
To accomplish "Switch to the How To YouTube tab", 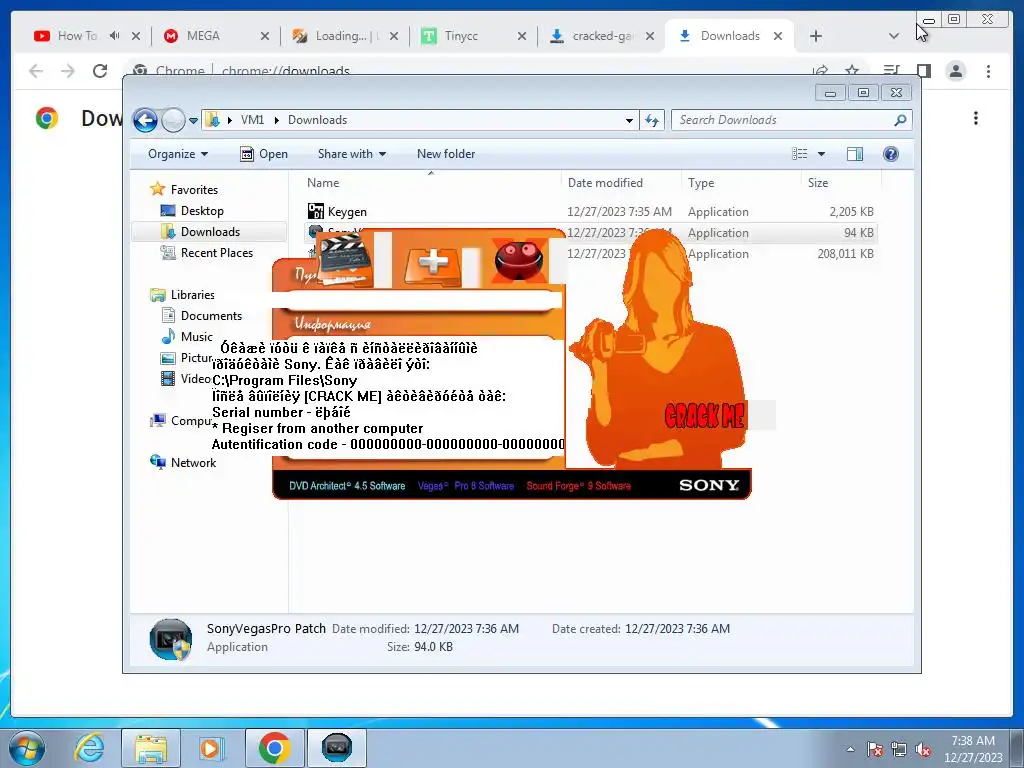I will click(x=77, y=36).
